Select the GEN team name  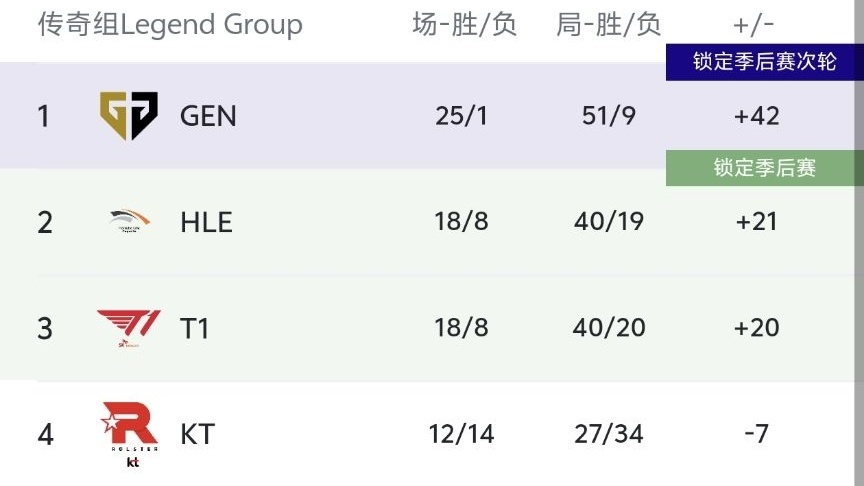208,116
